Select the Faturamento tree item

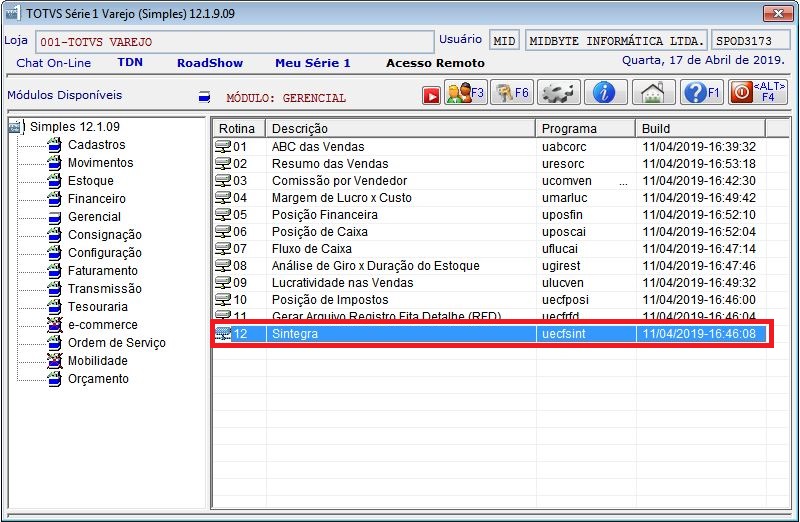pos(103,270)
